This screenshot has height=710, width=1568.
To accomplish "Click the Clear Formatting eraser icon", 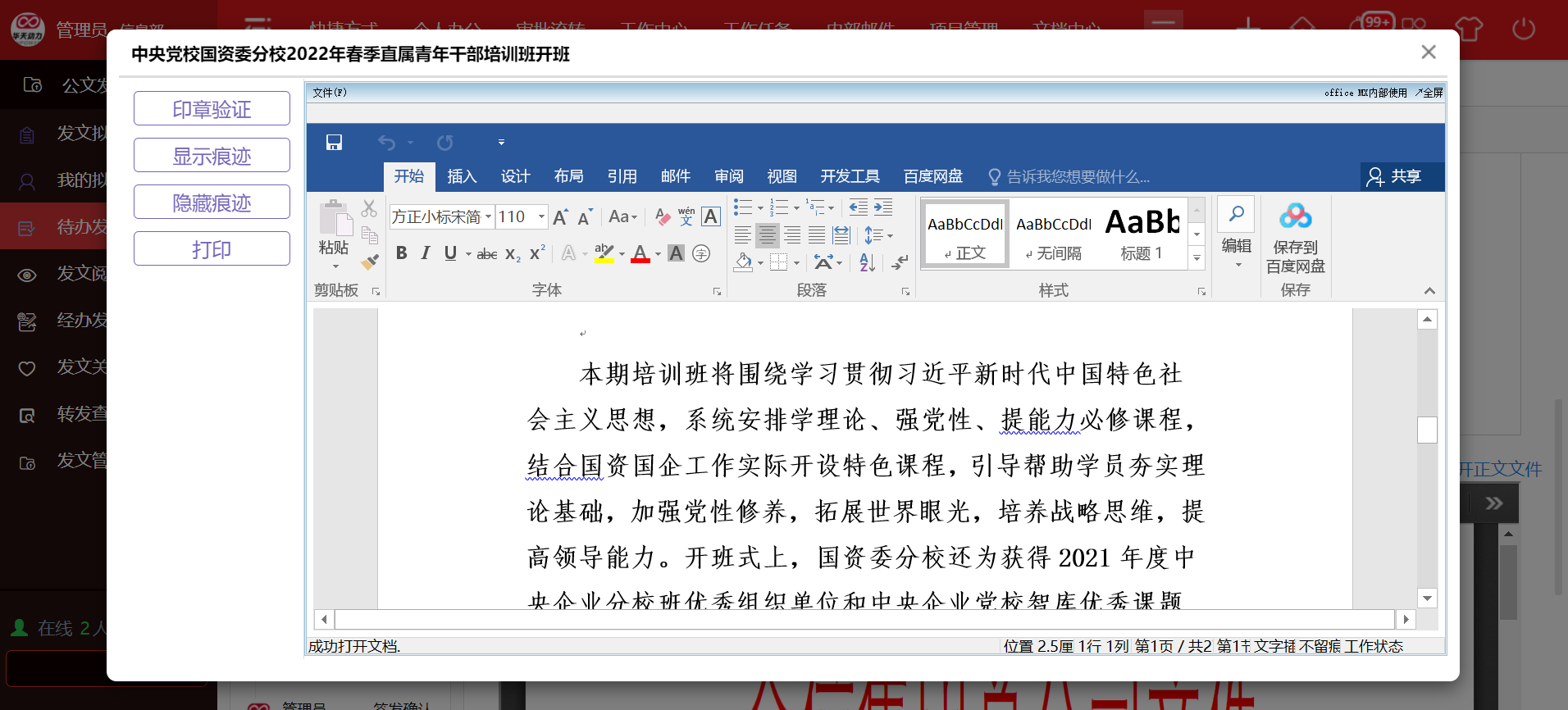I will (663, 216).
